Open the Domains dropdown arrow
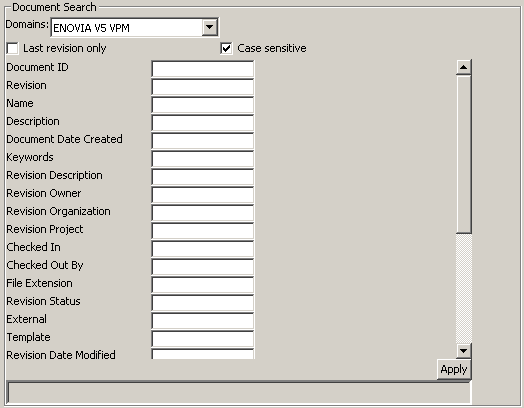The width and height of the screenshot is (524, 408). point(210,27)
